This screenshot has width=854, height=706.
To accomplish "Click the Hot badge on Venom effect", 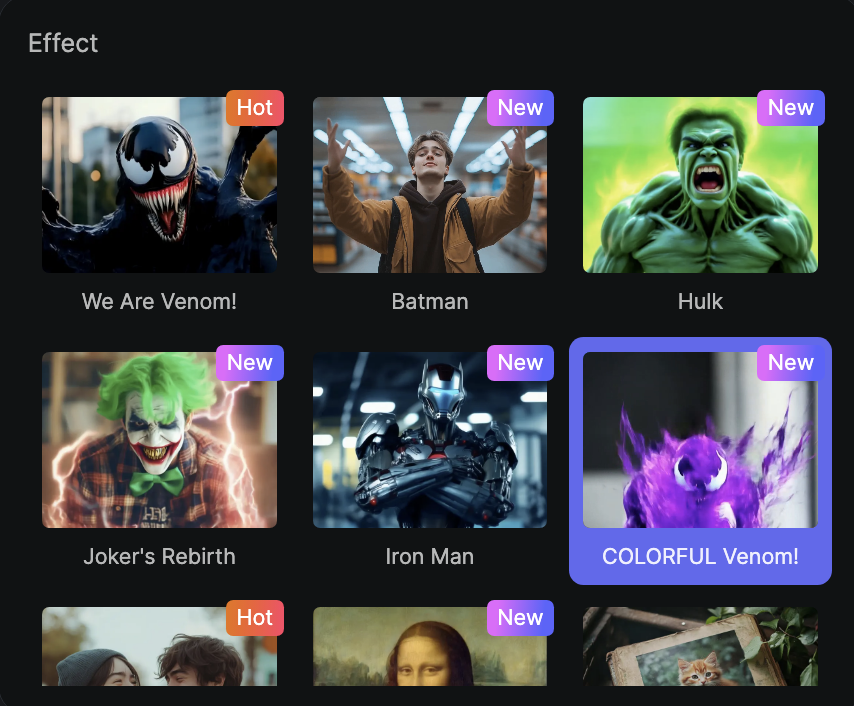I will click(255, 108).
